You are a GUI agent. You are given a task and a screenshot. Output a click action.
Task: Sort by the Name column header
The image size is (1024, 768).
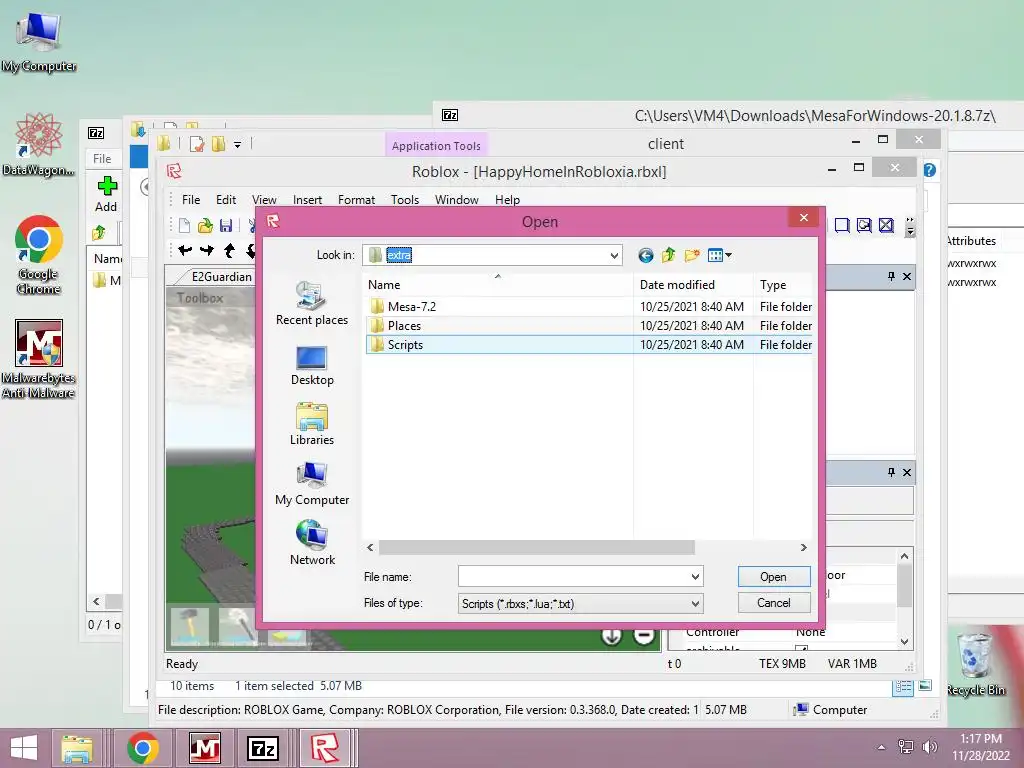pyautogui.click(x=498, y=285)
